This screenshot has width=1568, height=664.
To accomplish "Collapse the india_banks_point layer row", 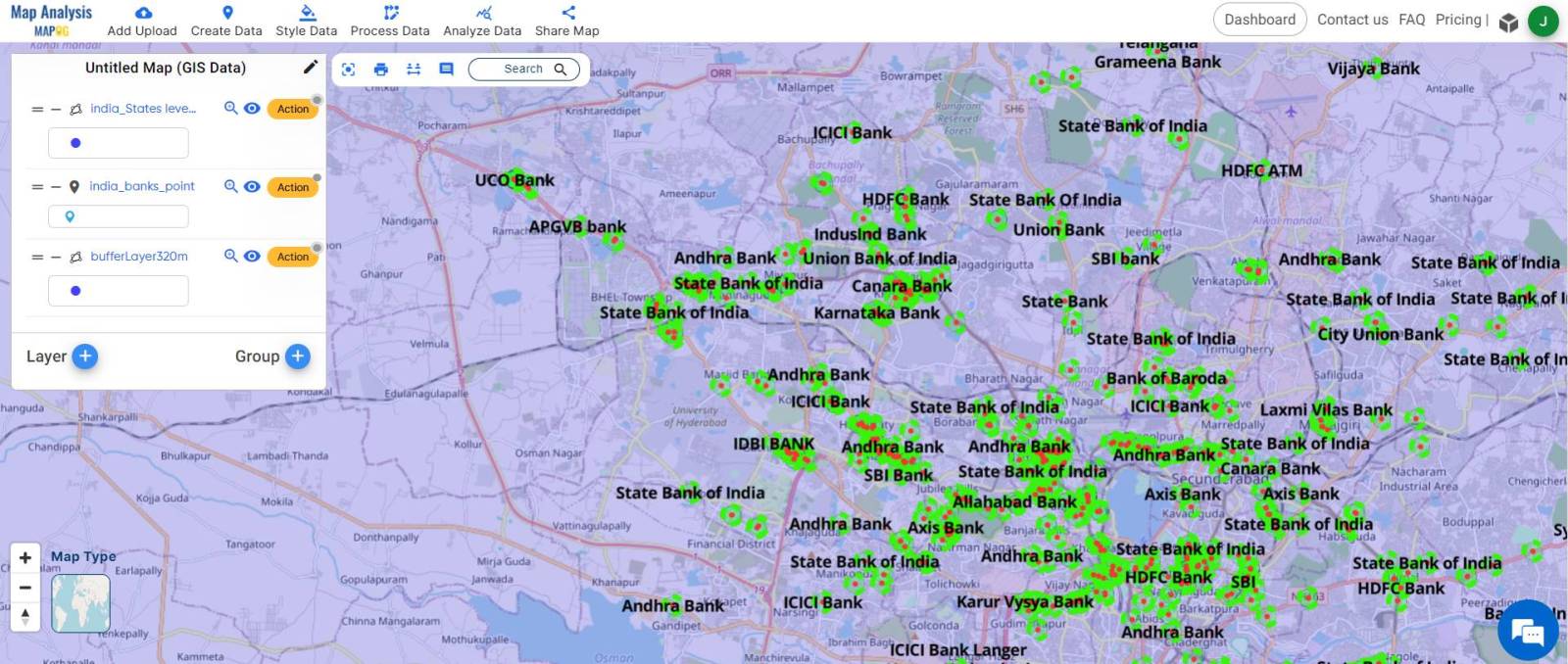I will (x=56, y=186).
